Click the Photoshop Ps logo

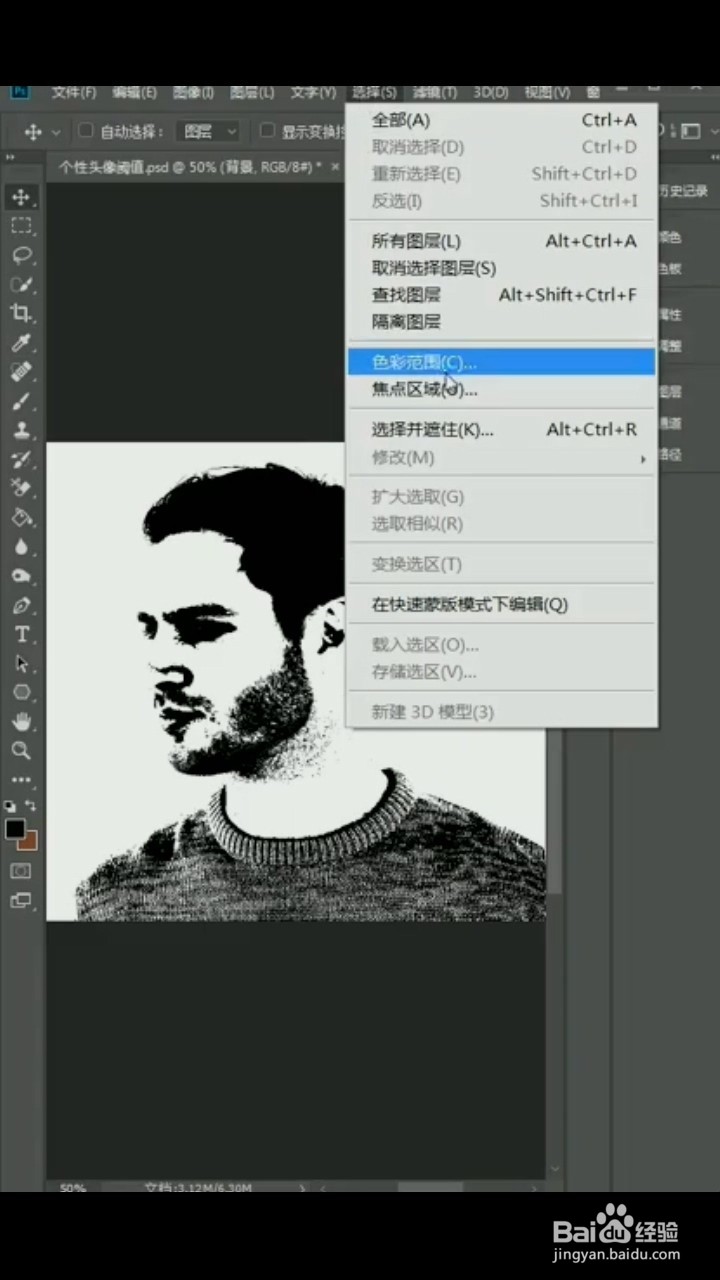20,93
